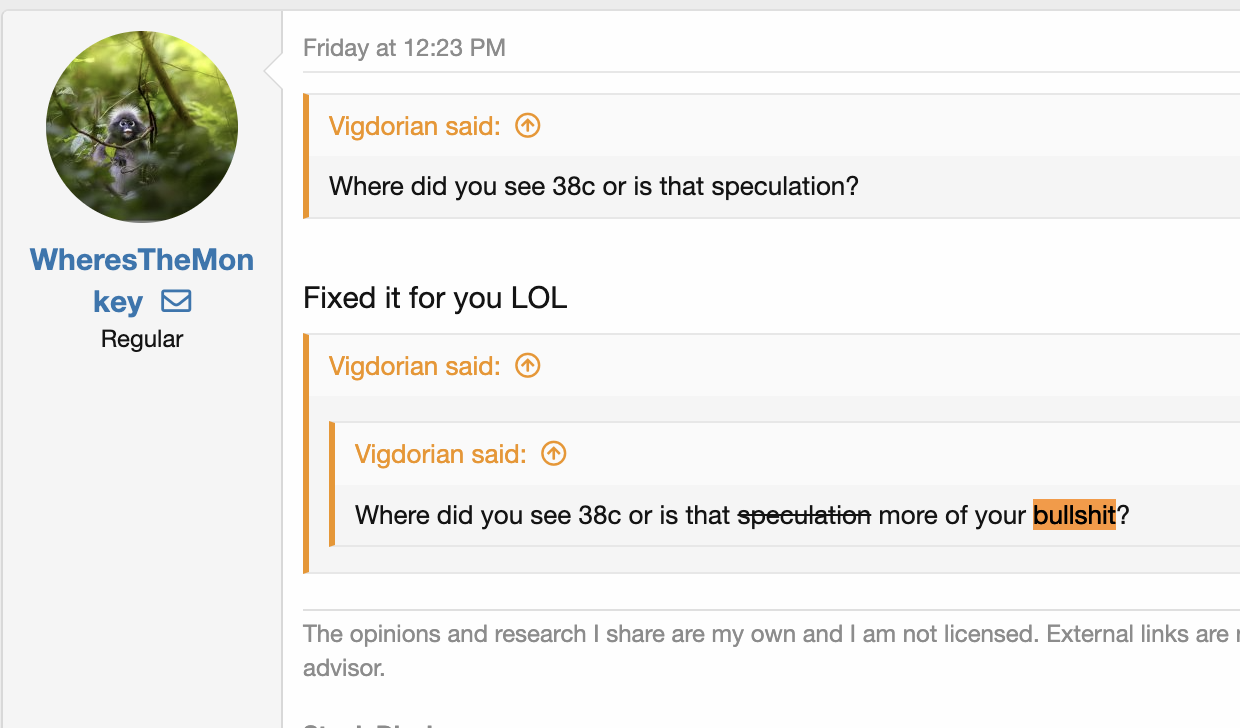
Task: Click the 'Friday at 12:23 PM' timestamp
Action: [404, 47]
